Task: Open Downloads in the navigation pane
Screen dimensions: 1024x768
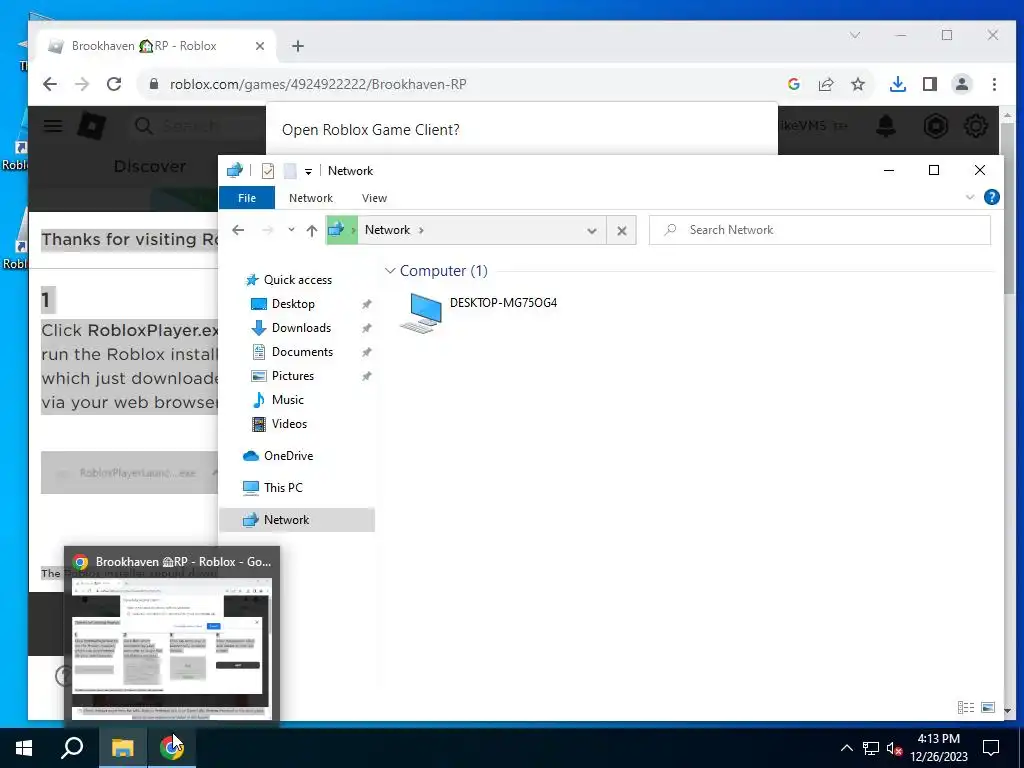Action: pyautogui.click(x=301, y=328)
